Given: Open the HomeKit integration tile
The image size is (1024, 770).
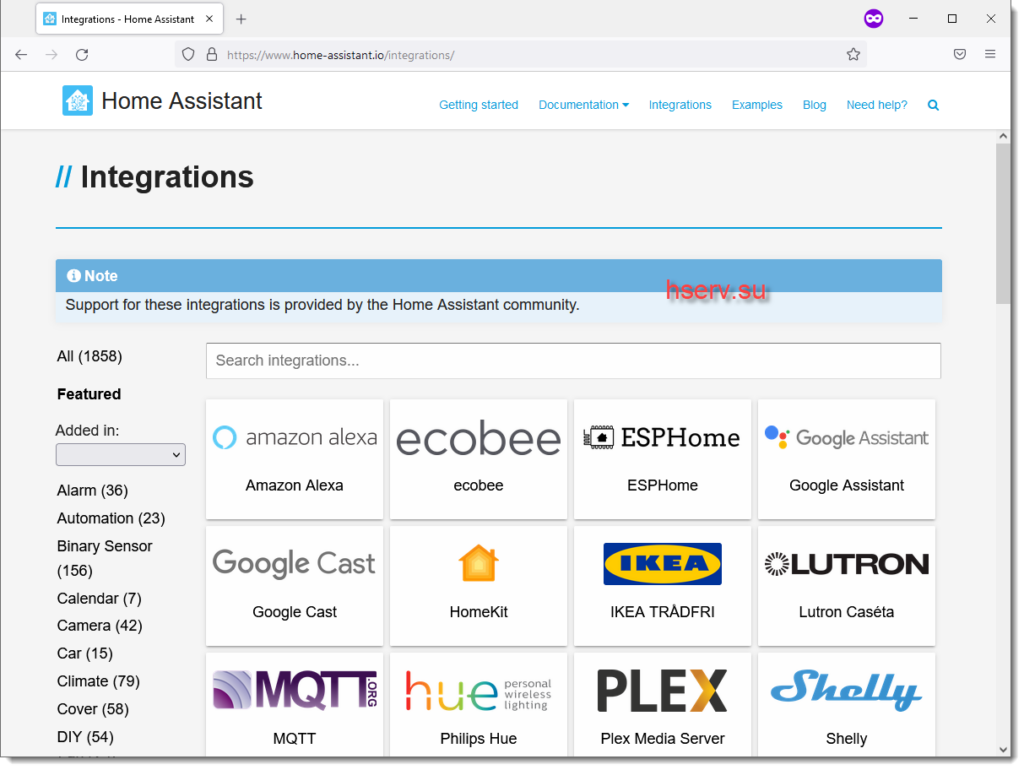Looking at the screenshot, I should pyautogui.click(x=478, y=585).
